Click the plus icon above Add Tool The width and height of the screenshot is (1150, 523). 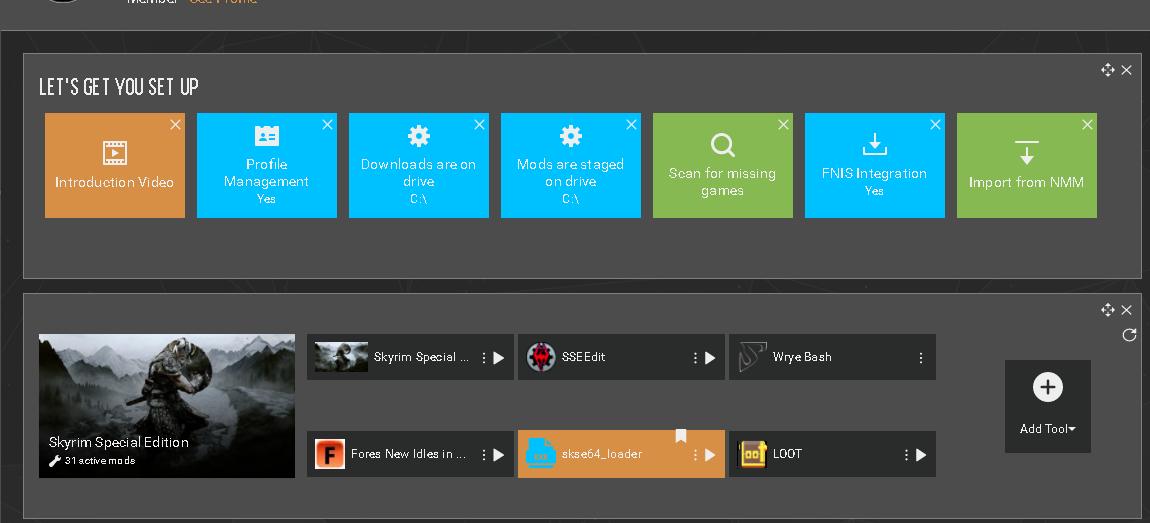(x=1048, y=387)
